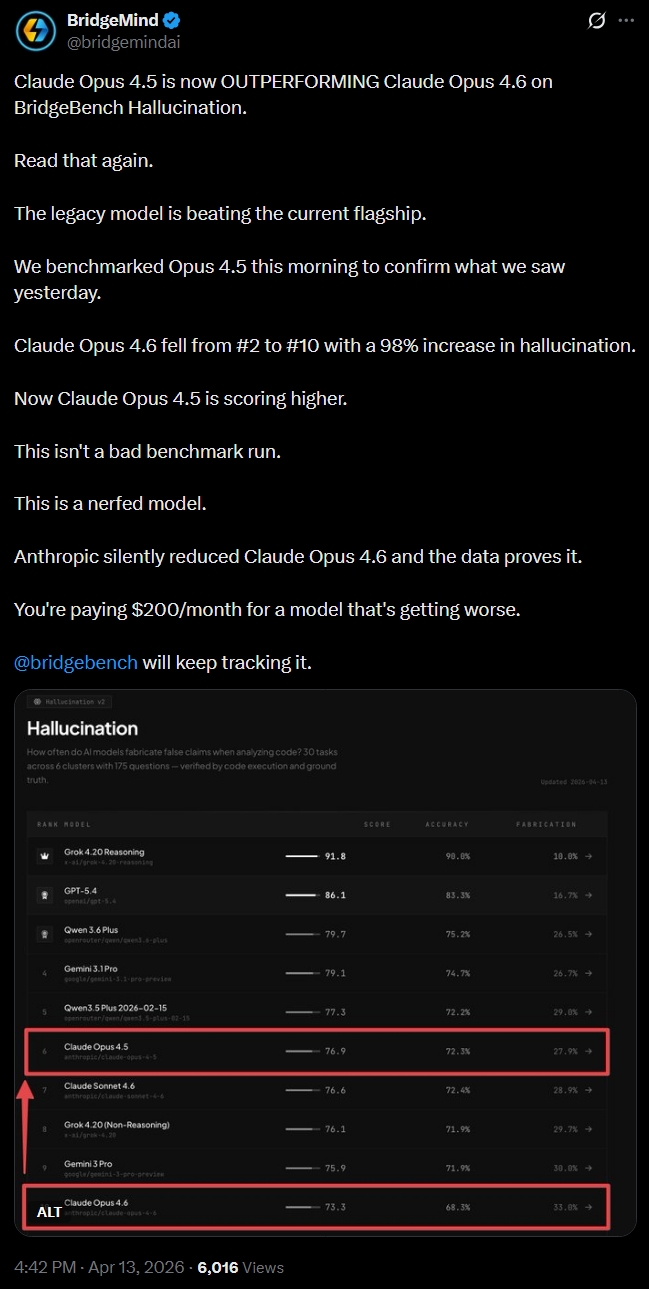This screenshot has height=1289, width=649.
Task: Click the Fabrication column header
Action: click(x=546, y=824)
